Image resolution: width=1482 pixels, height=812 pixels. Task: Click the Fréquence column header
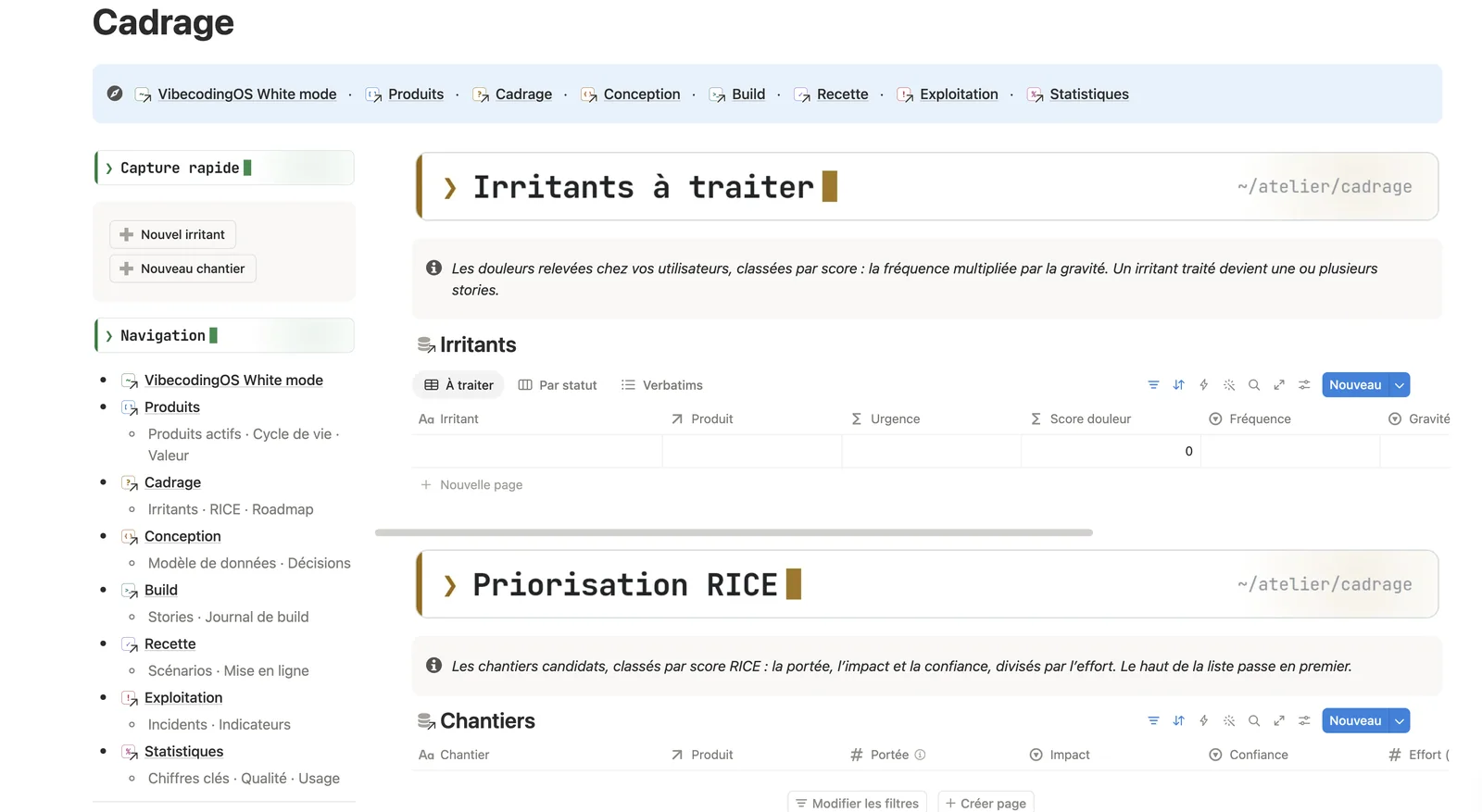point(1290,419)
